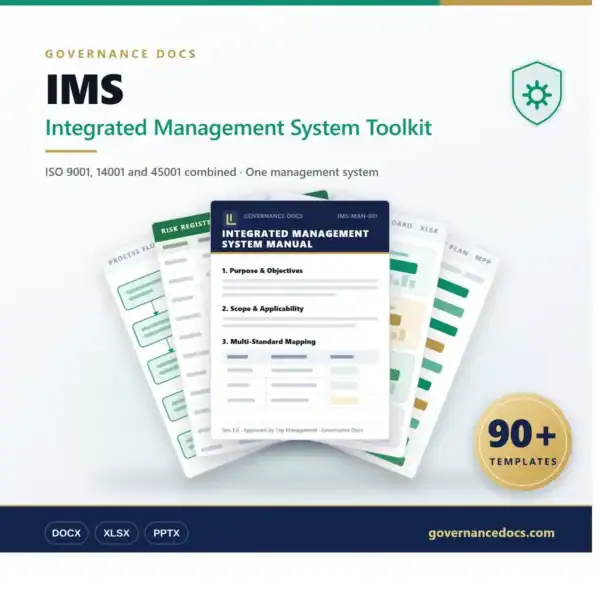600x600 pixels.
Task: Click the large 'IMS' title
Action: (x=85, y=89)
